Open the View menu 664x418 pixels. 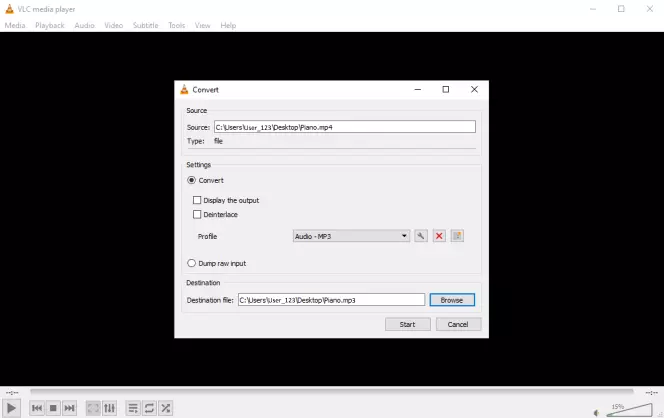tap(202, 25)
